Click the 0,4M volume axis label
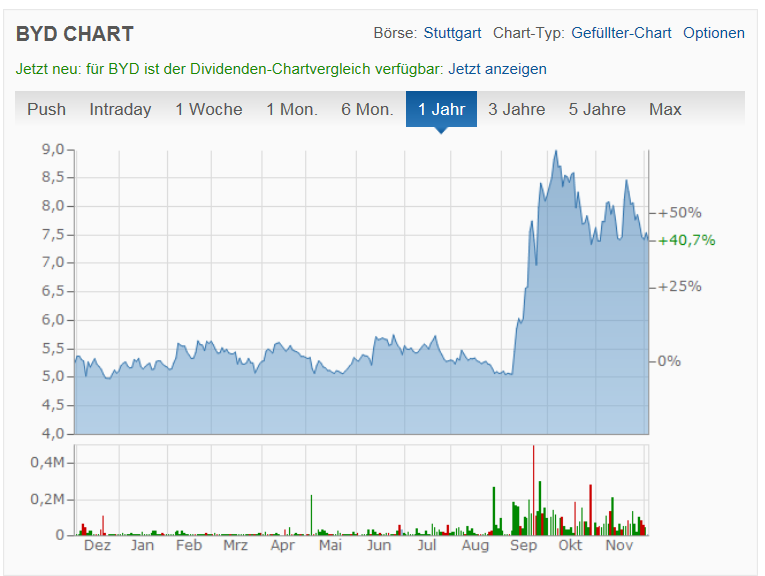The width and height of the screenshot is (765, 576). coord(47,462)
